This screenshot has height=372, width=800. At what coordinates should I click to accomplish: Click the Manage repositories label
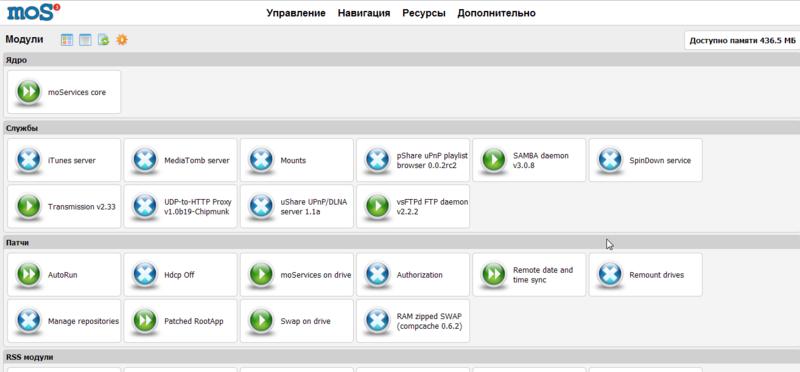point(84,321)
